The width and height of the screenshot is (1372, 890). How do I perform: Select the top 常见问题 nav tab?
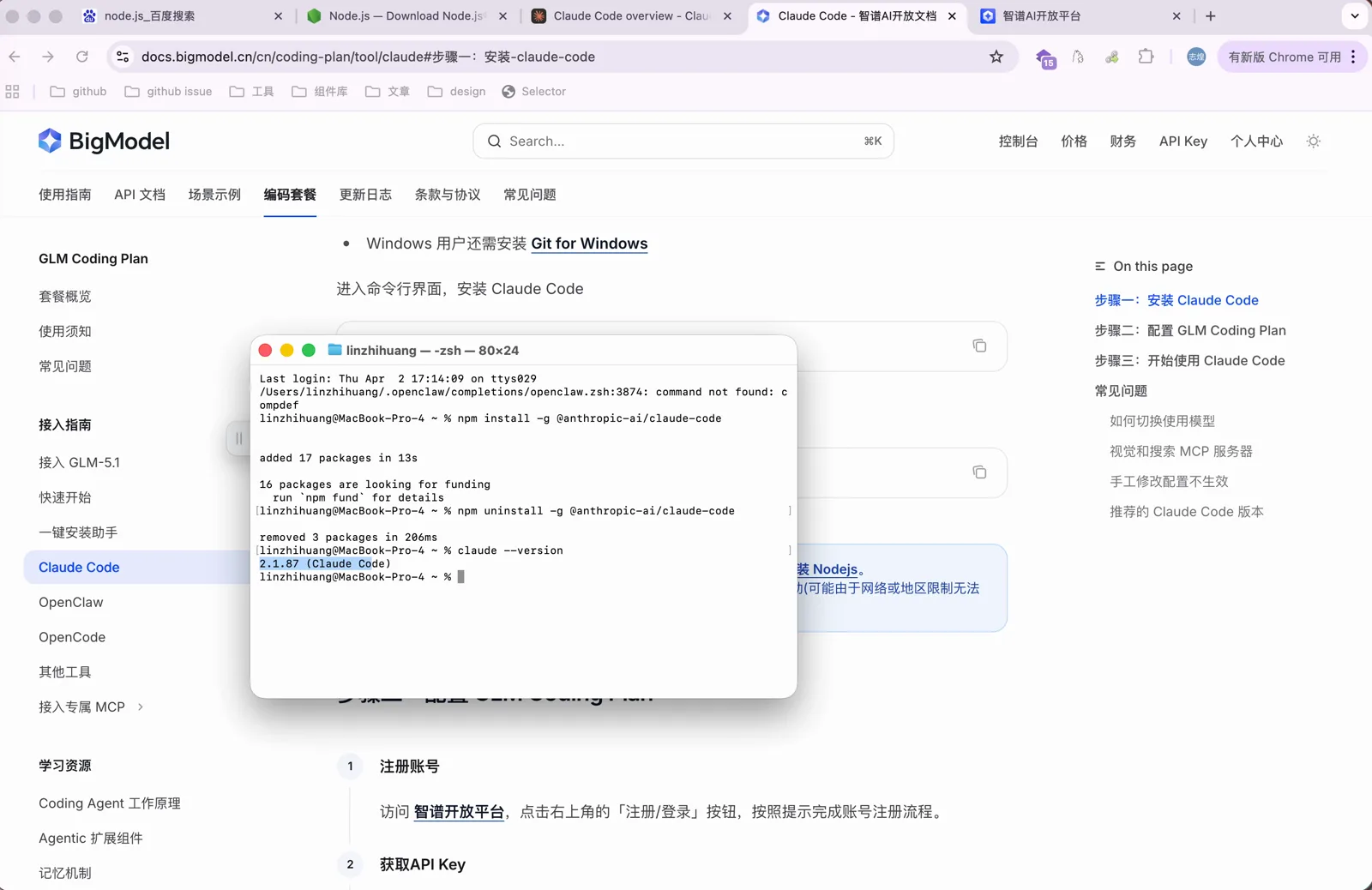(x=530, y=195)
